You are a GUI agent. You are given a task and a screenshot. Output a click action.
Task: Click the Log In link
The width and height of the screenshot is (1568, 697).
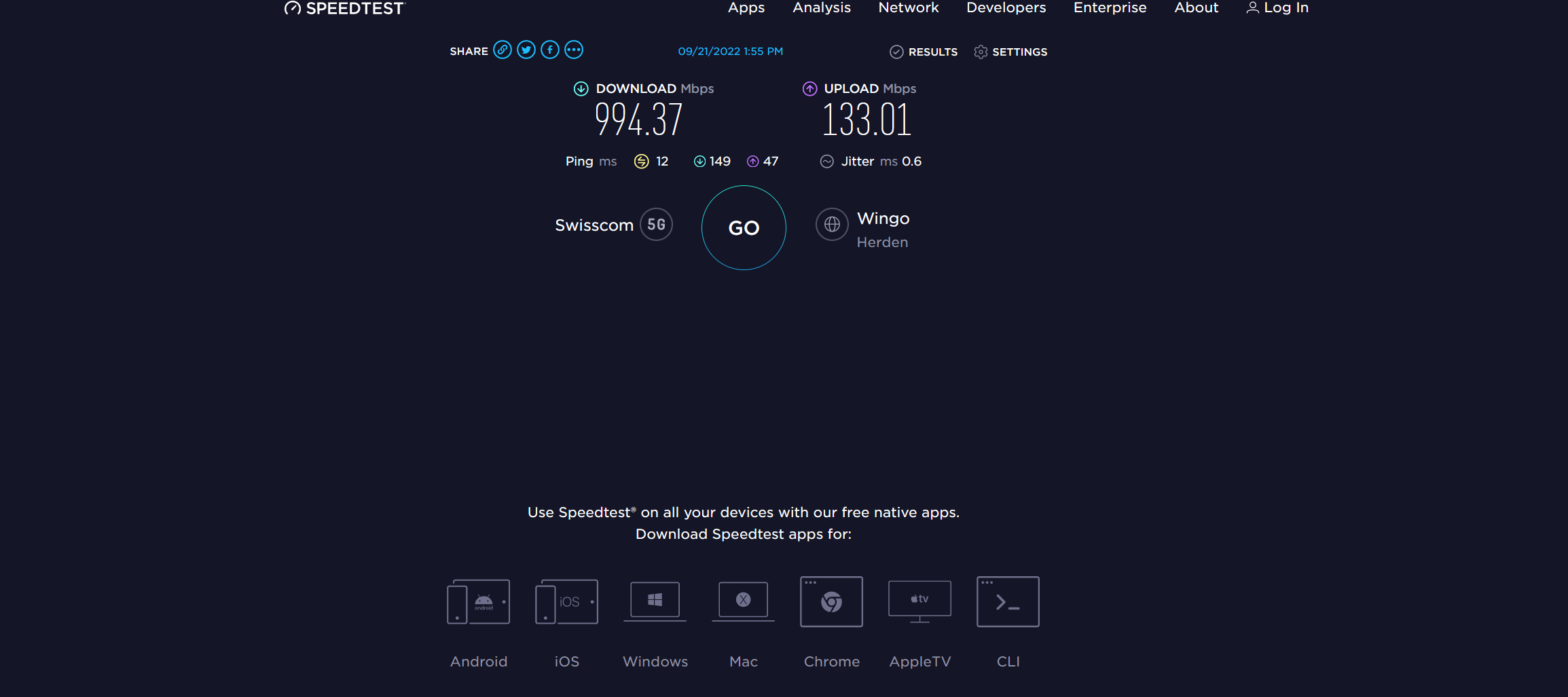click(x=1286, y=7)
